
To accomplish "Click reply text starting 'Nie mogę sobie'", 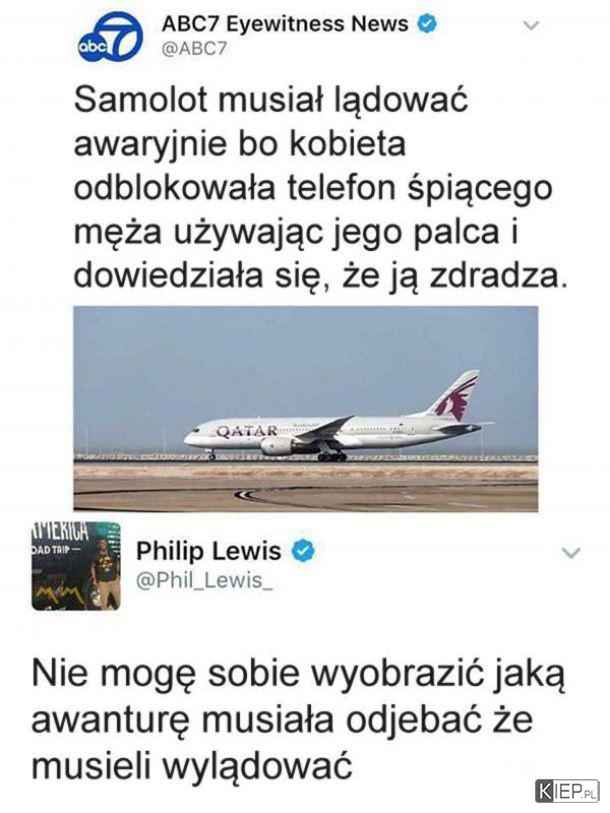I will (x=298, y=719).
